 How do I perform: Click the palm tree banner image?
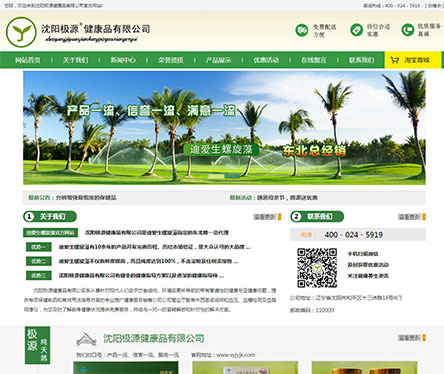coord(224,128)
